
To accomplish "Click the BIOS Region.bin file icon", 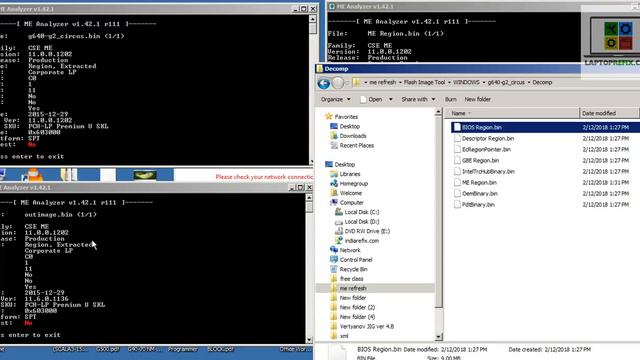I will coord(457,127).
